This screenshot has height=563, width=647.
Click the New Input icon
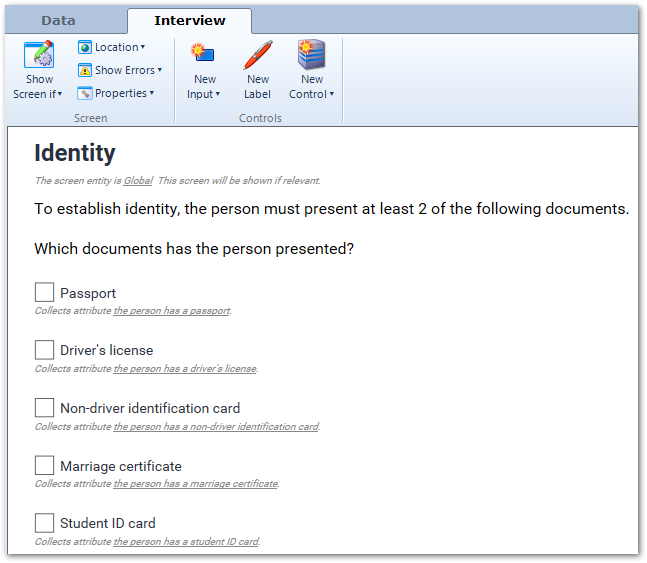204,55
